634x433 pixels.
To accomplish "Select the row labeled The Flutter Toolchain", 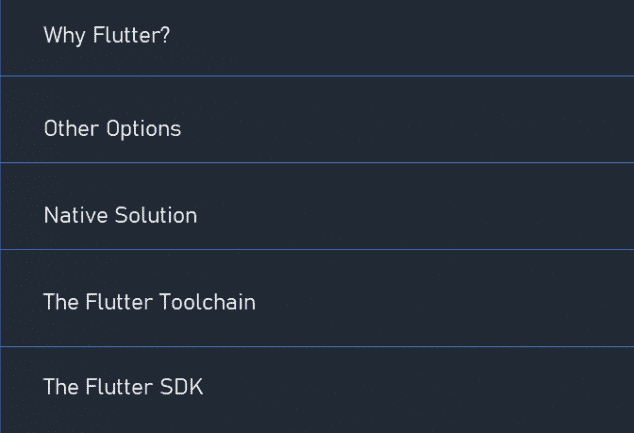I will pyautogui.click(x=317, y=298).
